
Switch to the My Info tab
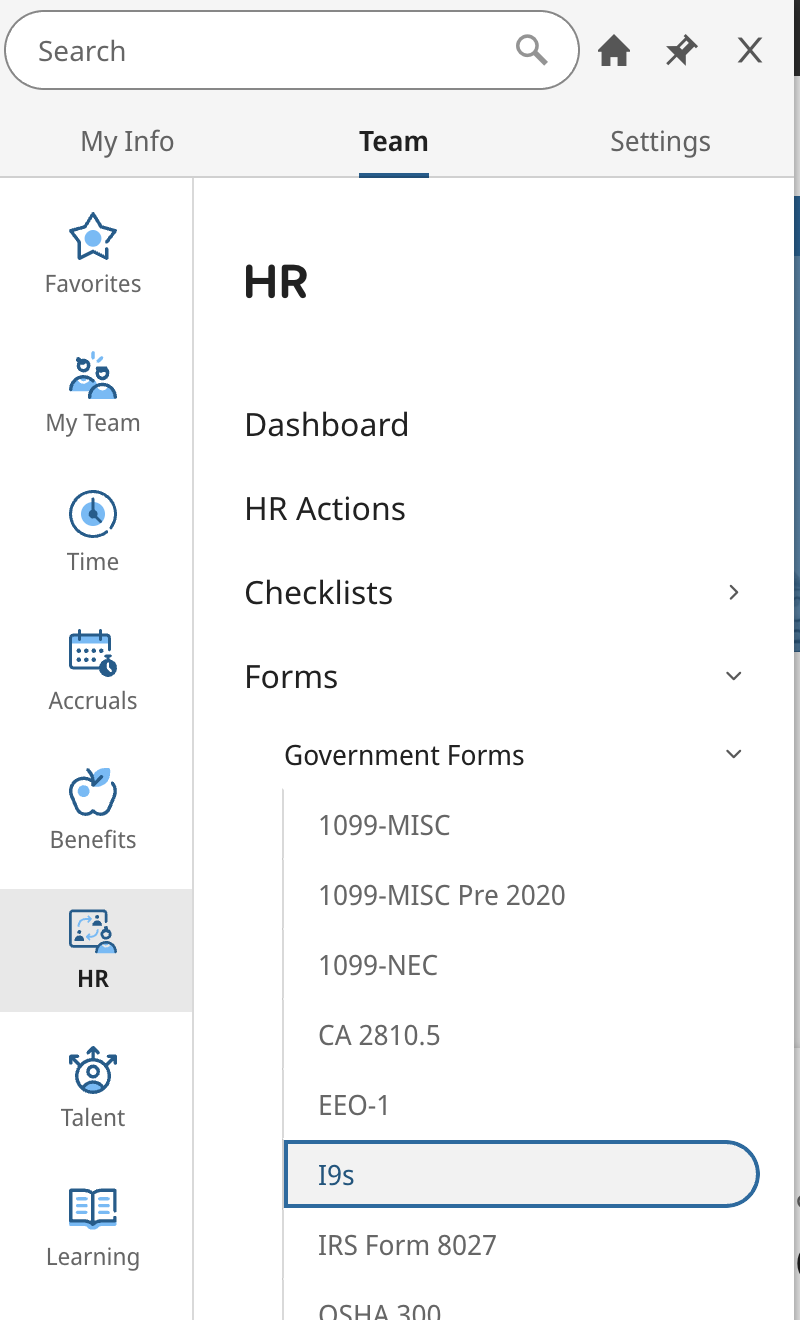[x=127, y=142]
